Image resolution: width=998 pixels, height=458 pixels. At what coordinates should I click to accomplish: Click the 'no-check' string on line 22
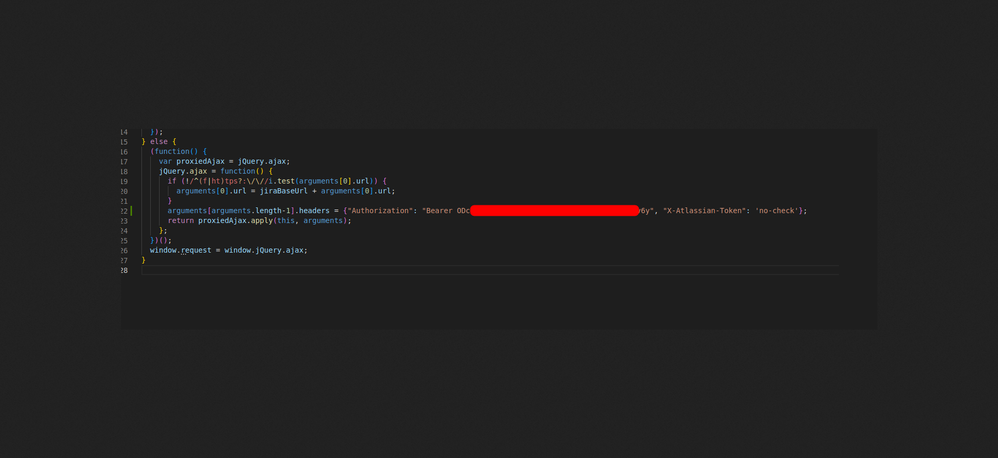(x=777, y=211)
